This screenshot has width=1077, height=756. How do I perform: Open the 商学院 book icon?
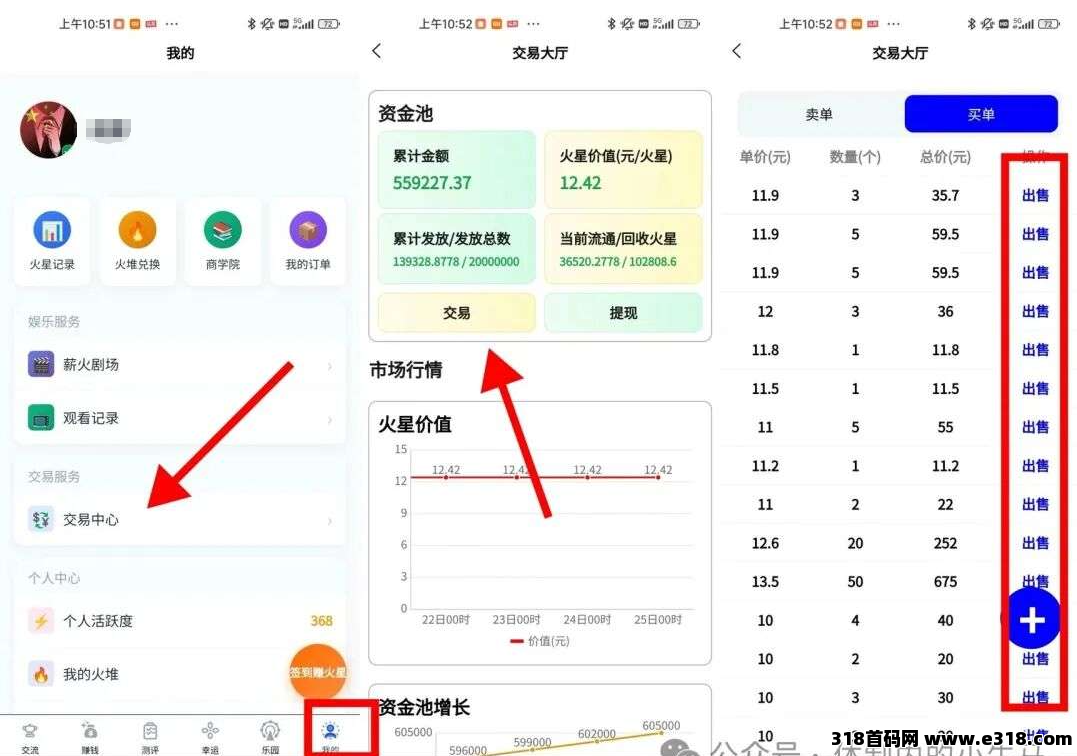click(223, 231)
